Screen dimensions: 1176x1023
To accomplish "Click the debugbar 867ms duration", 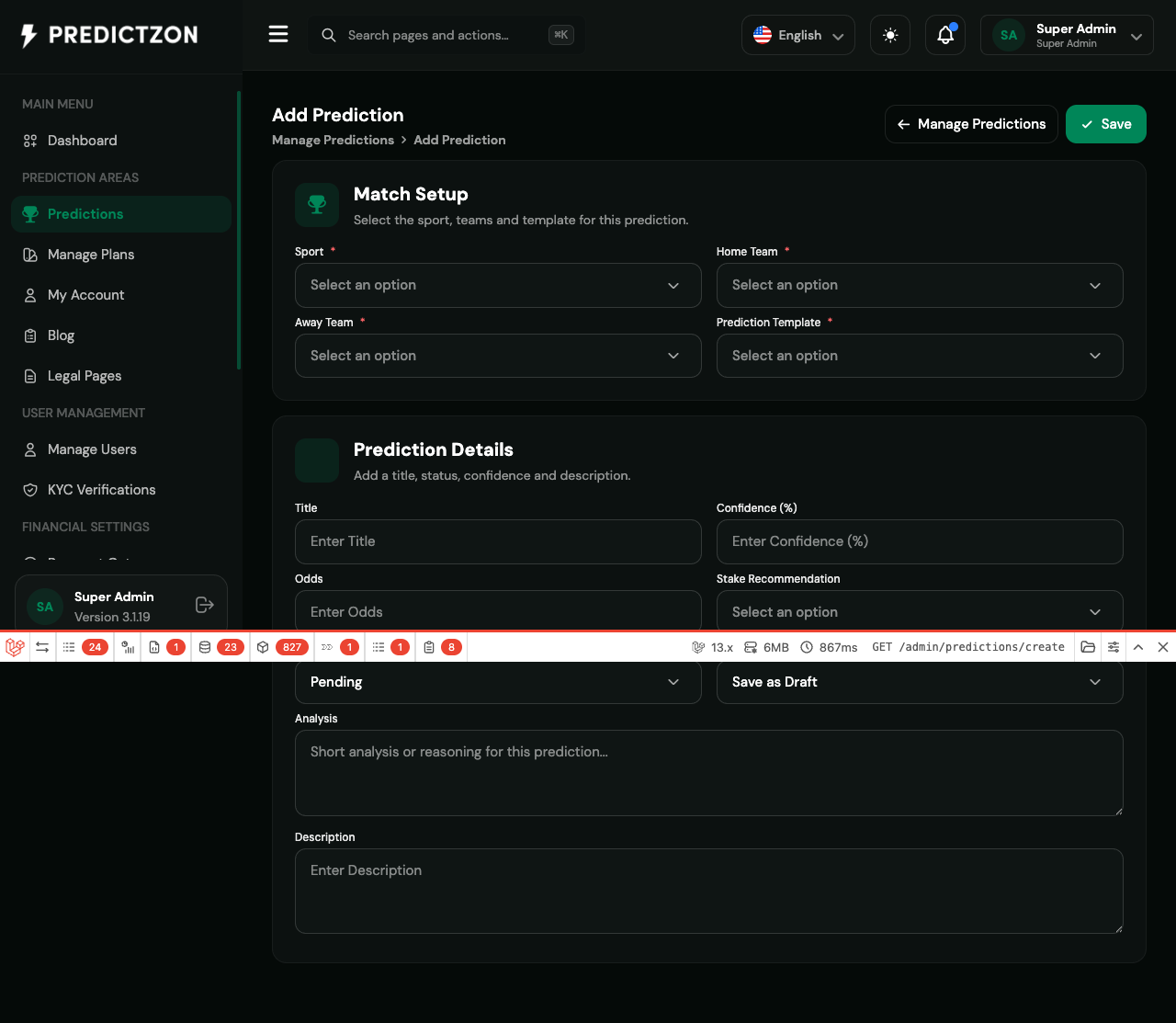I will click(x=829, y=647).
